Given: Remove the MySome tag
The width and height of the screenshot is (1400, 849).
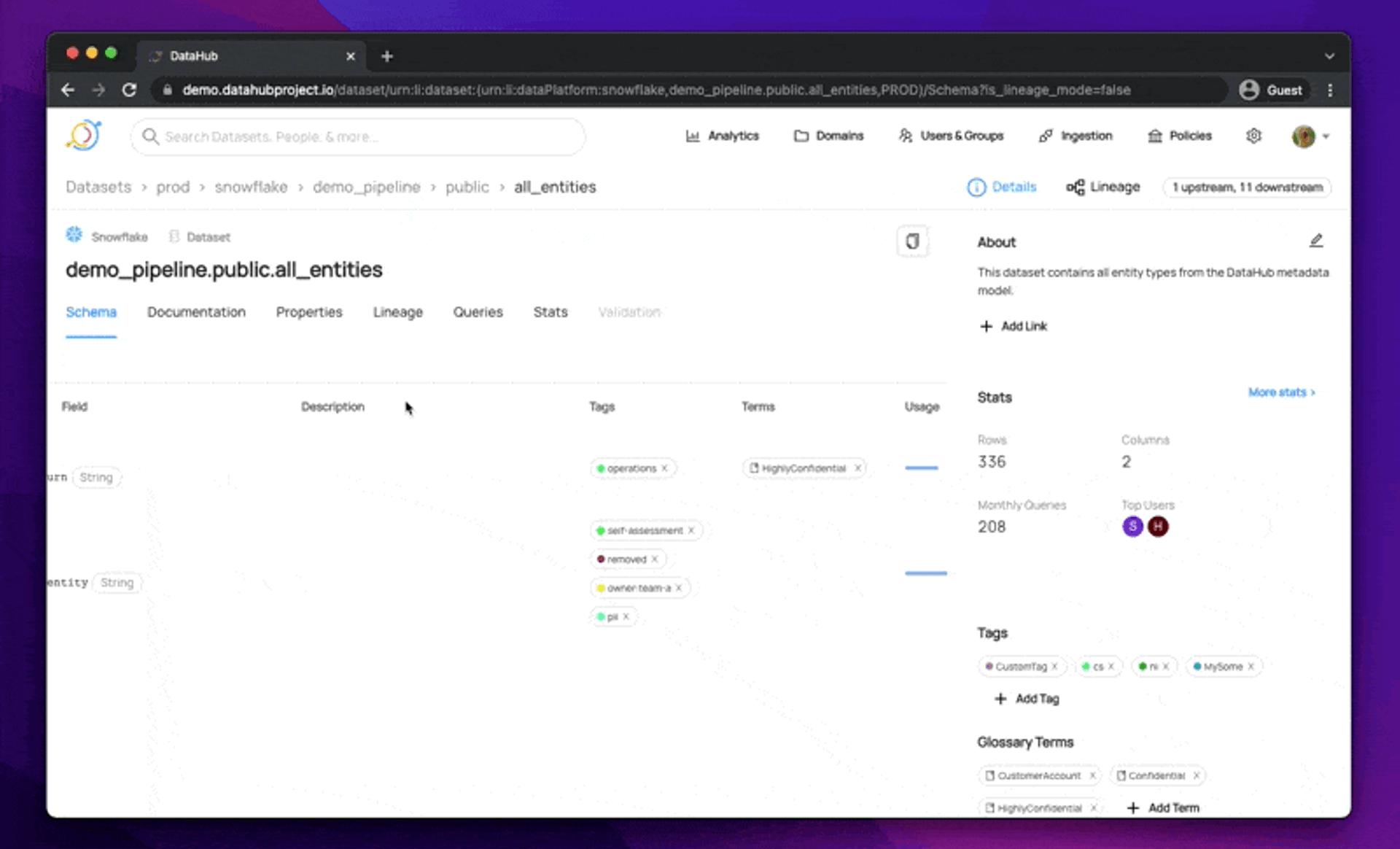Looking at the screenshot, I should (1251, 667).
